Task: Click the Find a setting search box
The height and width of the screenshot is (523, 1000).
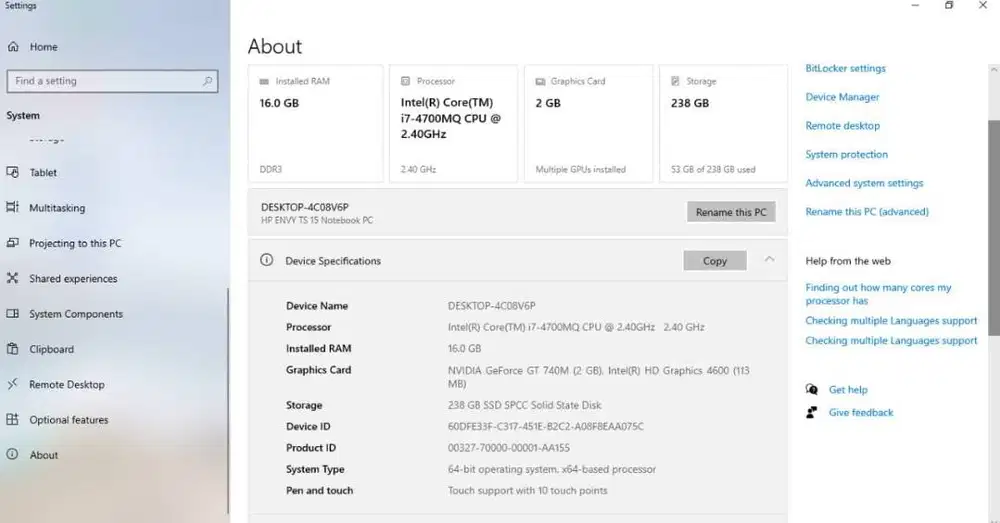Action: click(112, 81)
